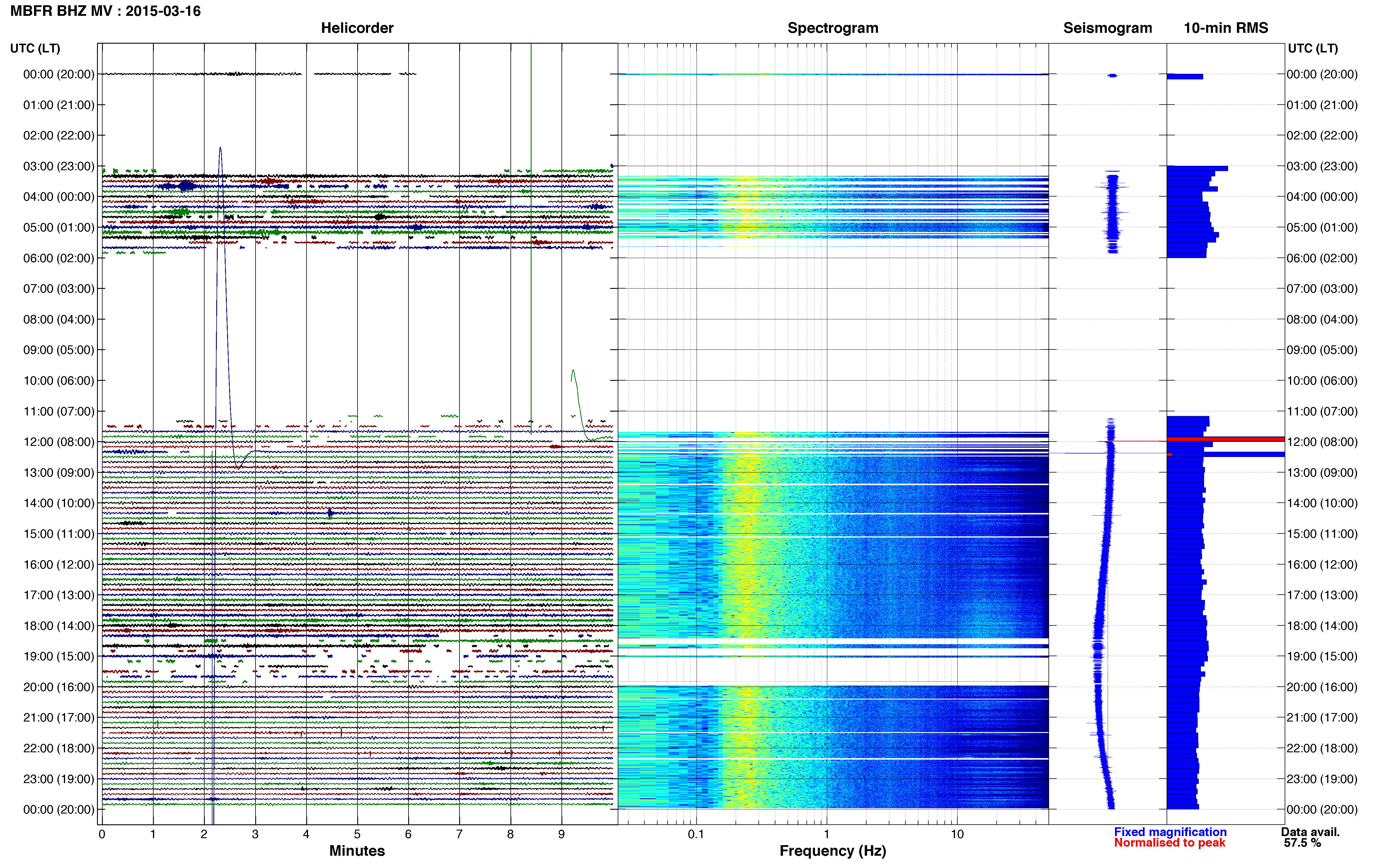
Task: Click the left 'UTC (LT)' axis label
Action: (35, 48)
